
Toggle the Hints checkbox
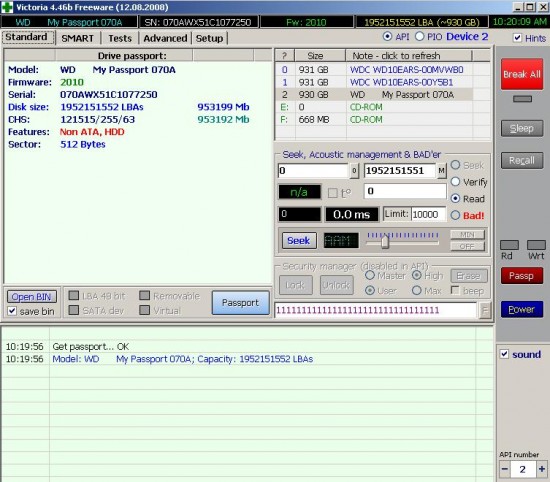click(517, 38)
